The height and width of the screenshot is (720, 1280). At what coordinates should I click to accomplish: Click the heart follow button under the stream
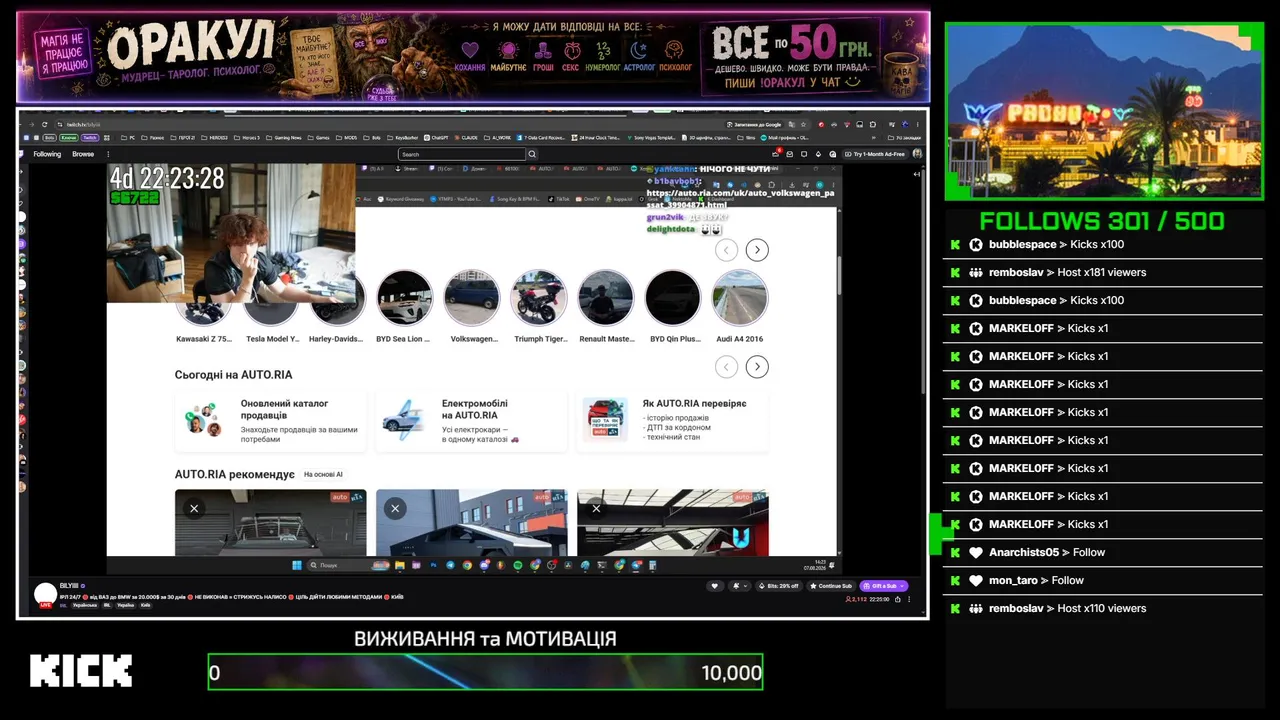(x=714, y=586)
